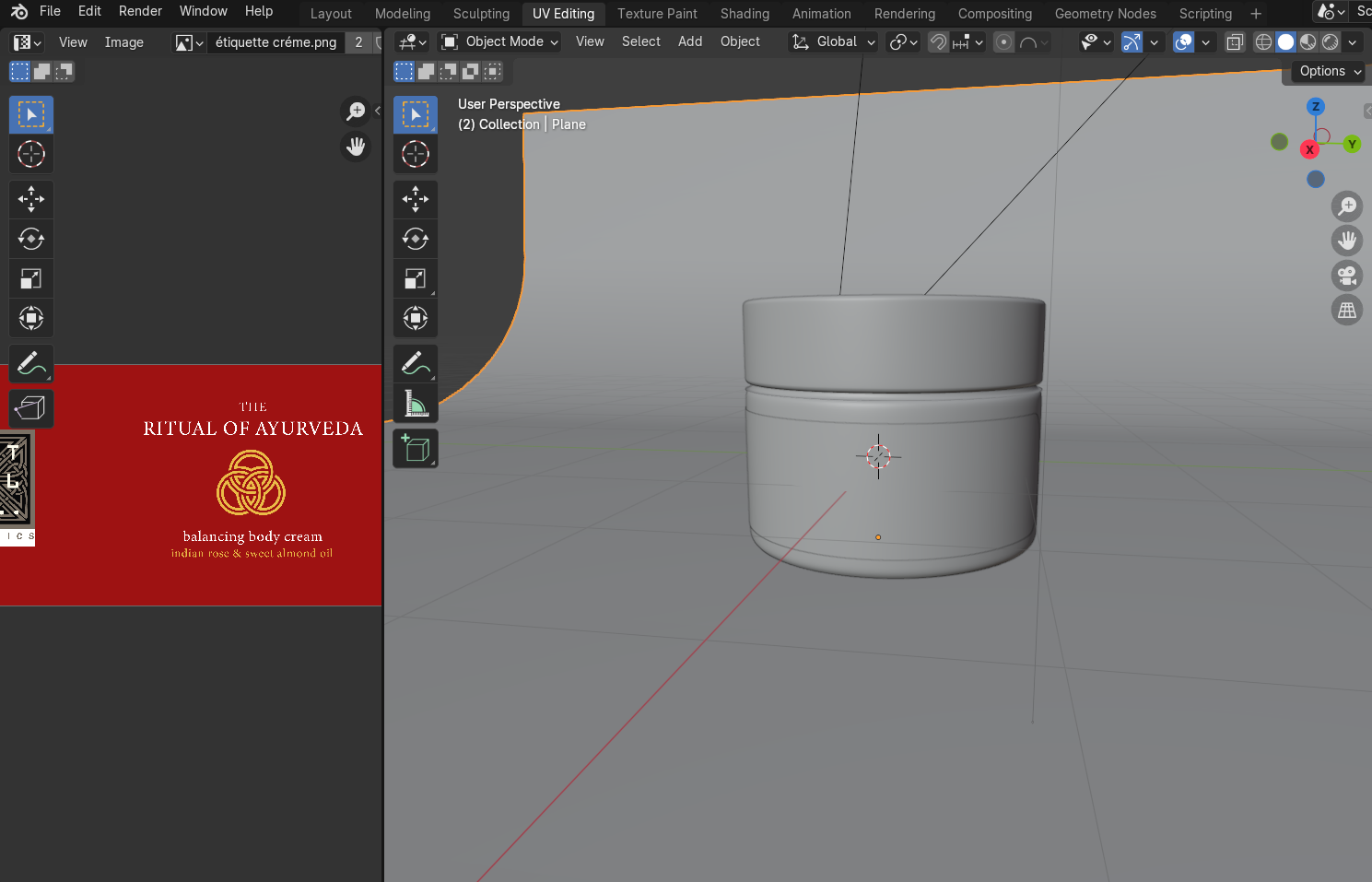
Task: Select the Annotate tool in UV editor
Action: point(31,363)
